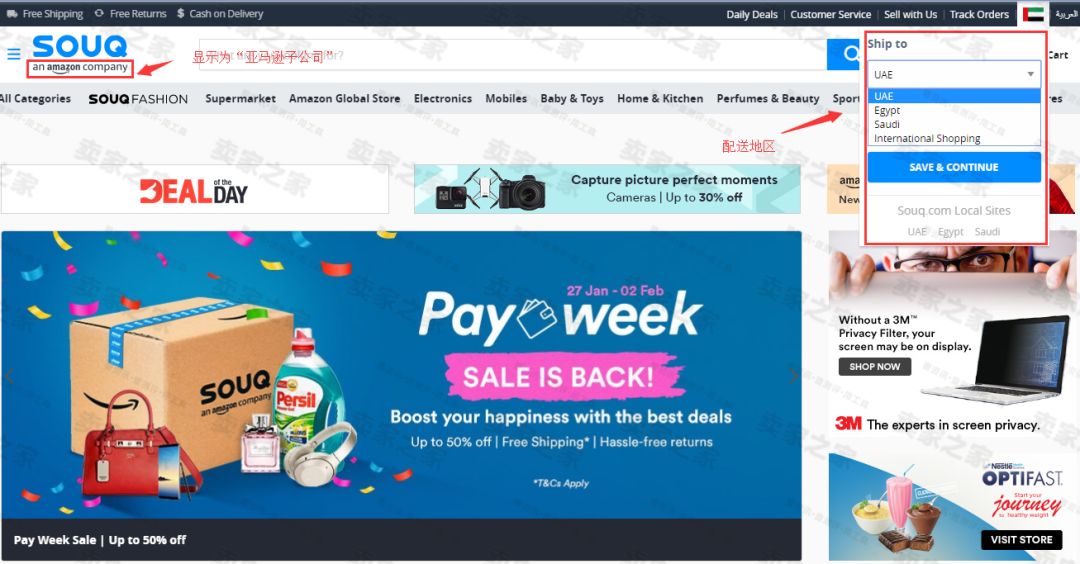Click the Free Returns circular arrow icon
Viewport: 1080px width, 564px height.
point(99,13)
